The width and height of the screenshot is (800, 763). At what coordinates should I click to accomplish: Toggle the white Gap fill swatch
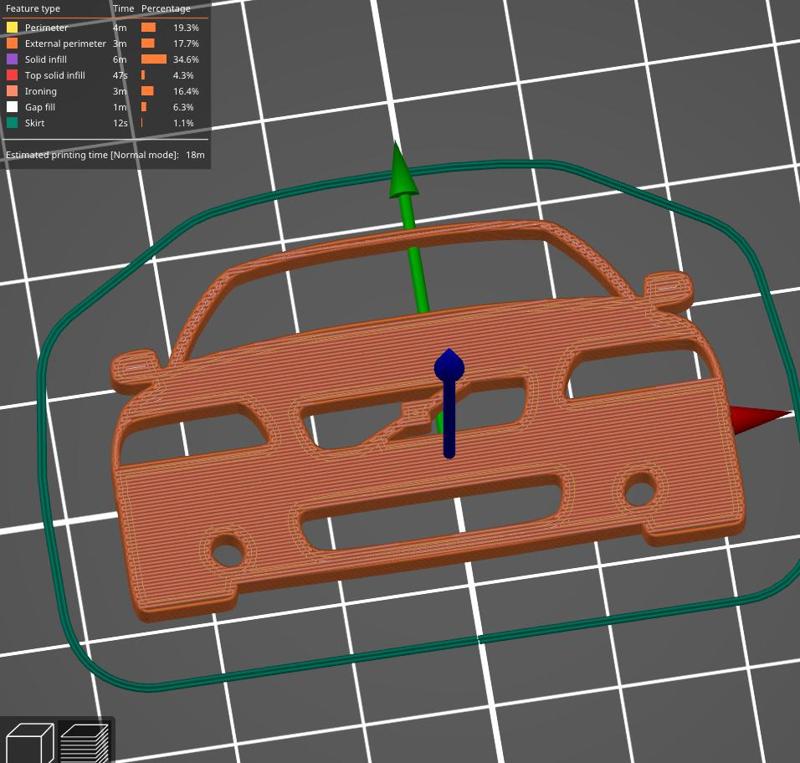(x=12, y=107)
